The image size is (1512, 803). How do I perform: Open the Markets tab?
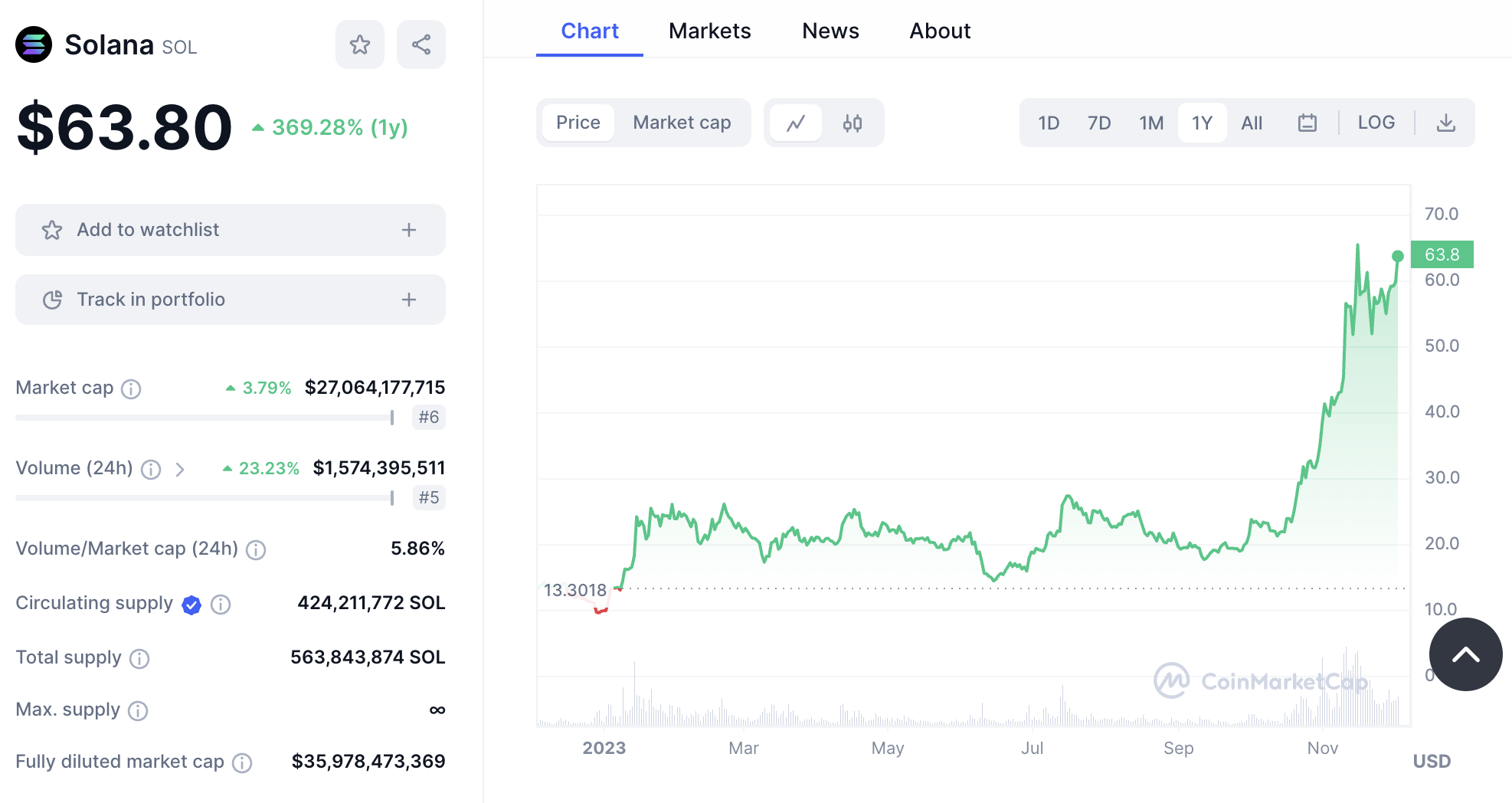(709, 31)
